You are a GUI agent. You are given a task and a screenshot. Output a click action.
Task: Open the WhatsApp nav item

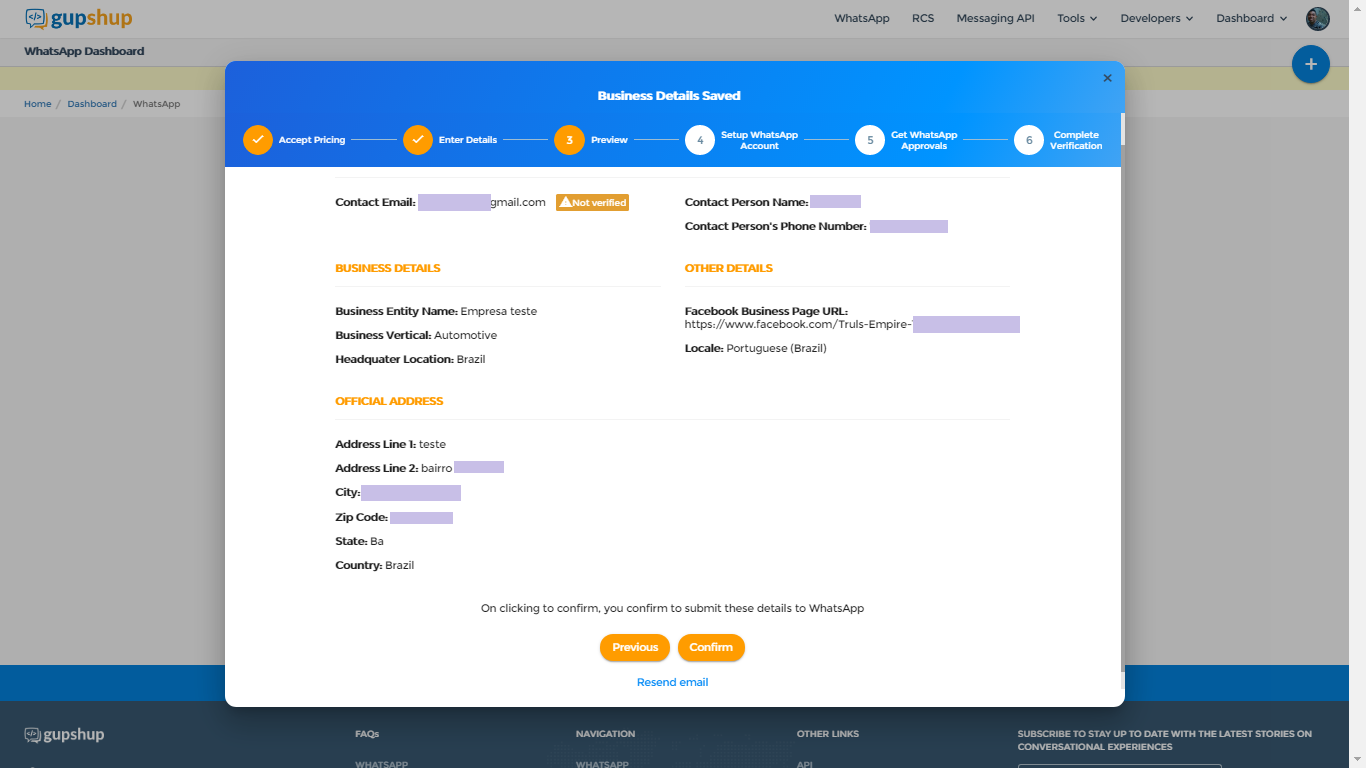[862, 18]
